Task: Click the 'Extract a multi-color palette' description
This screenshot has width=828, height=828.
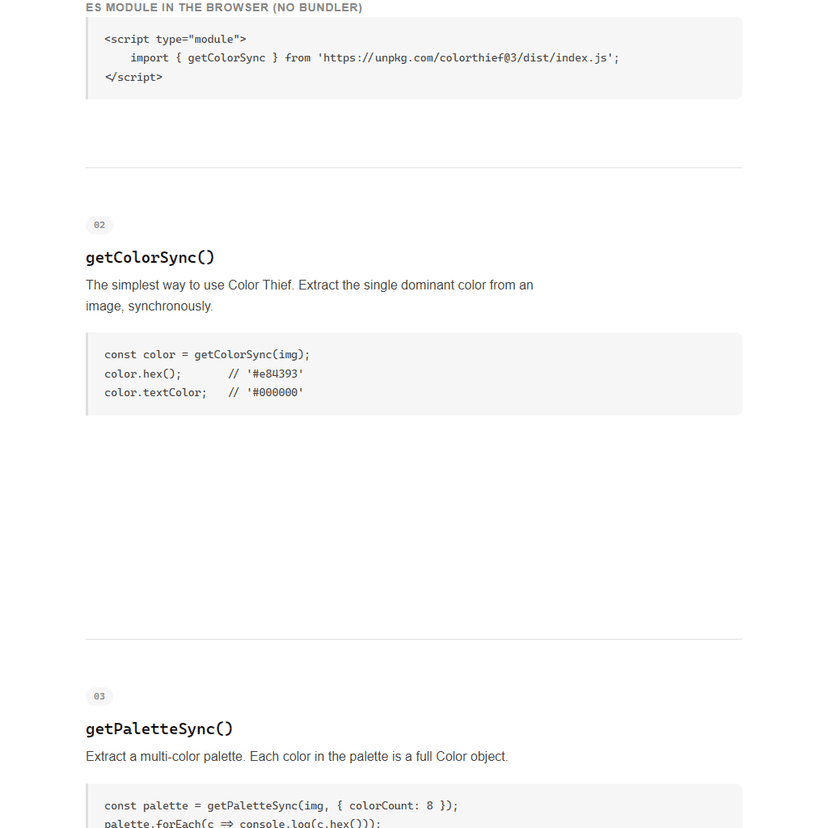Action: click(x=297, y=757)
